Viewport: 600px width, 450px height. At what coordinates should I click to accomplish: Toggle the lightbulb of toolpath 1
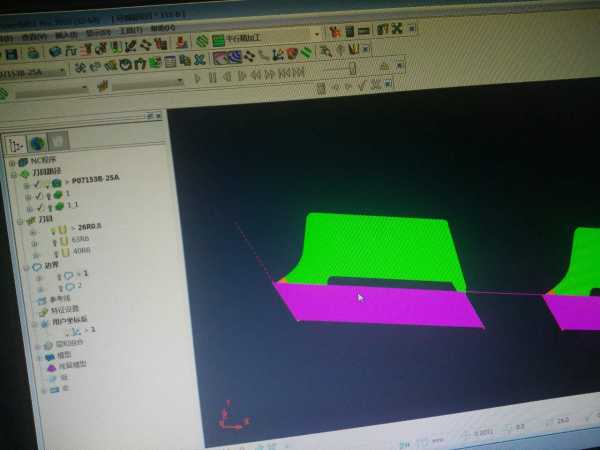point(49,196)
